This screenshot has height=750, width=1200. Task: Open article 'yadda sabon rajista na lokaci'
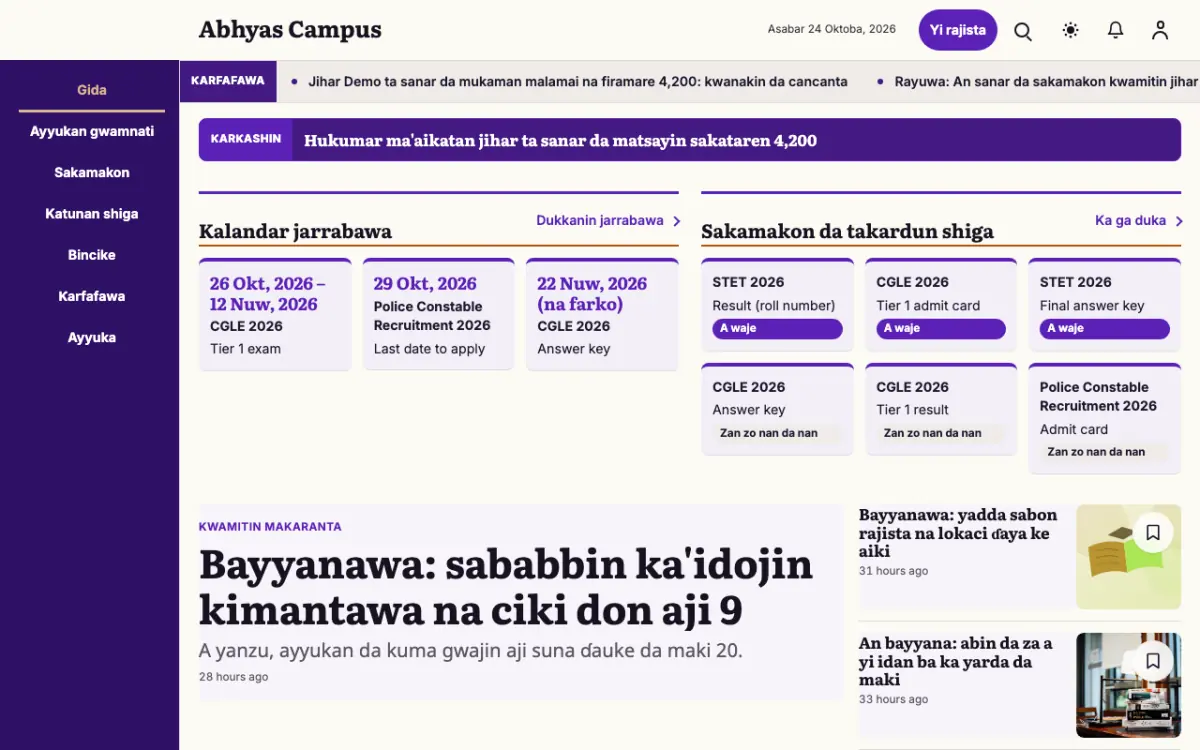coord(958,533)
